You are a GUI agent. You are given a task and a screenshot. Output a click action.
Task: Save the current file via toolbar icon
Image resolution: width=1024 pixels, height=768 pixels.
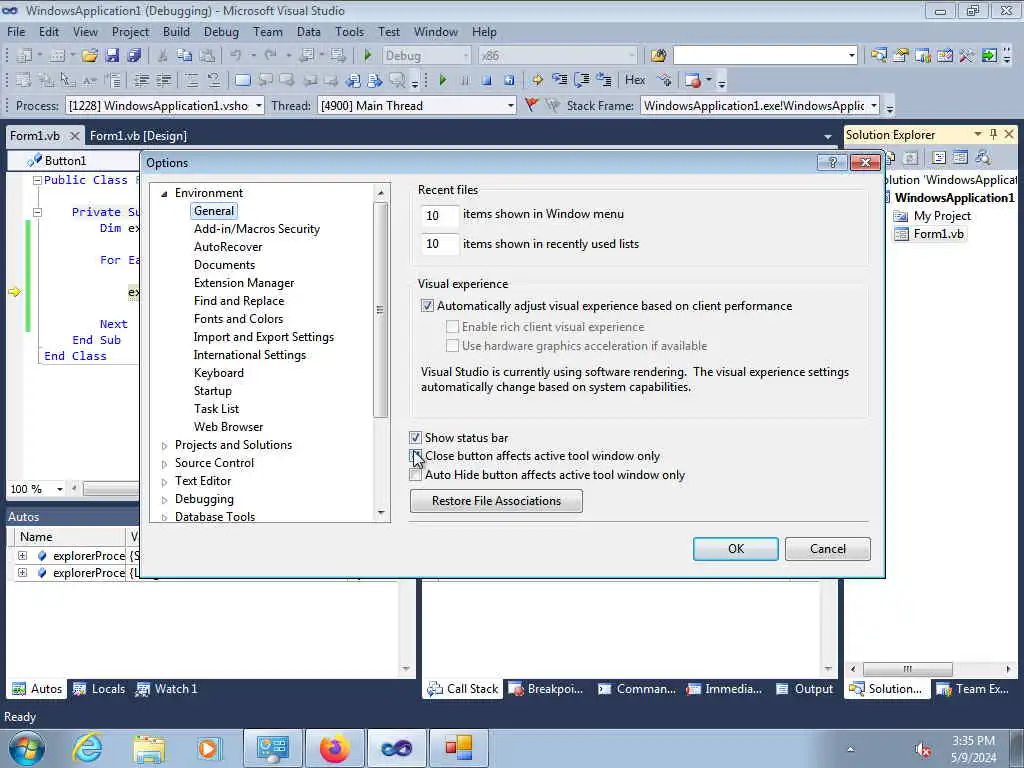112,56
